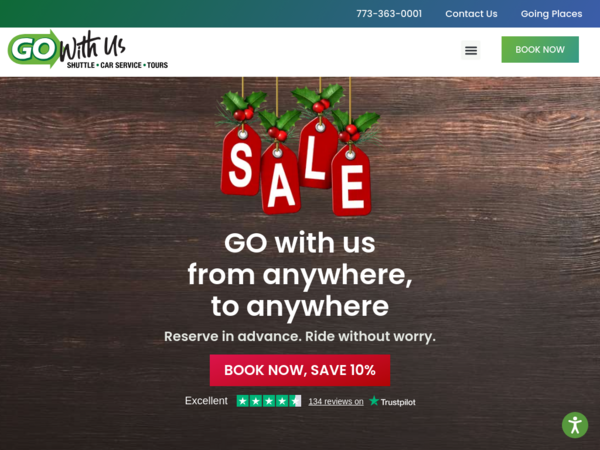Click the Excellent rating label

tap(206, 401)
